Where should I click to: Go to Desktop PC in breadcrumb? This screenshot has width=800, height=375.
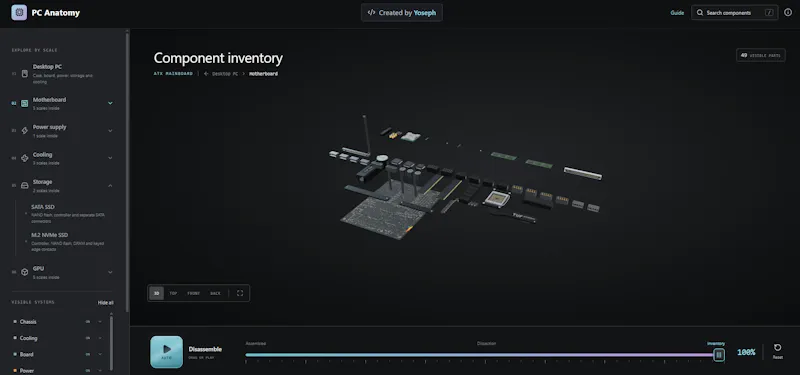point(225,74)
